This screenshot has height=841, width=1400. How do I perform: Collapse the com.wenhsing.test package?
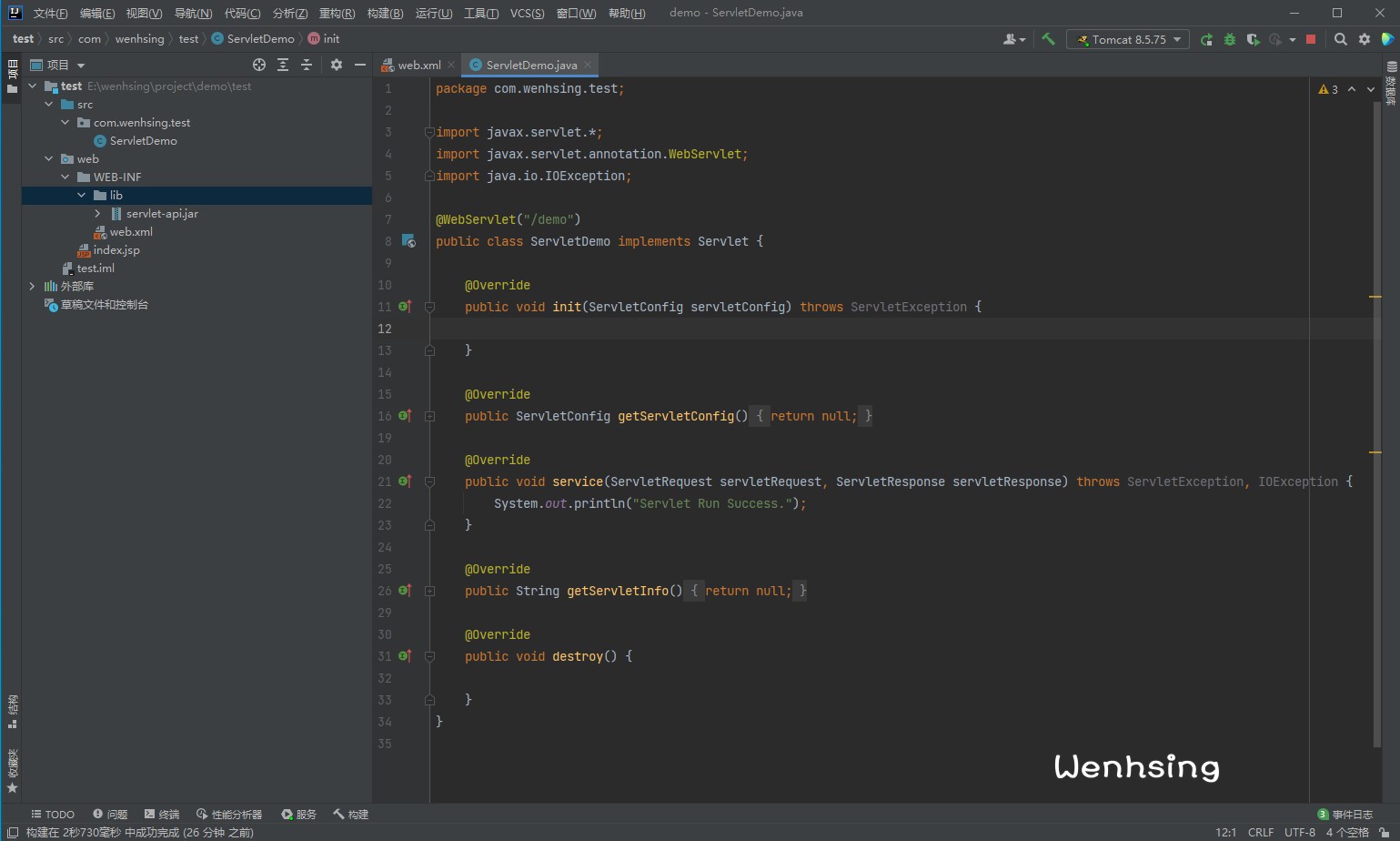pyautogui.click(x=65, y=122)
